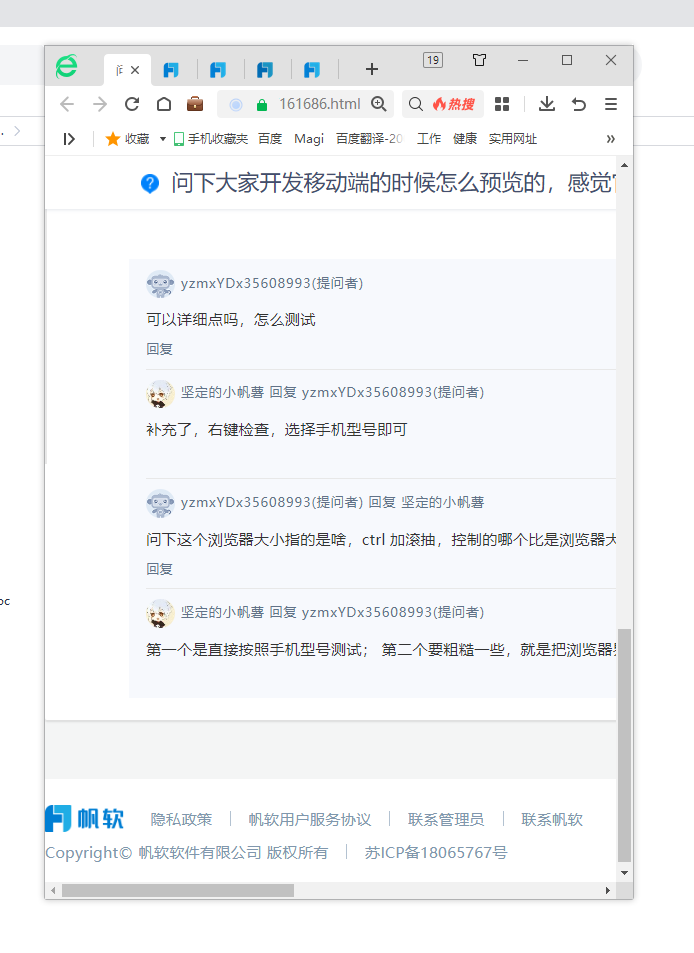694x953 pixels.
Task: Open the 手机收藏夹 bookmark
Action: point(211,139)
